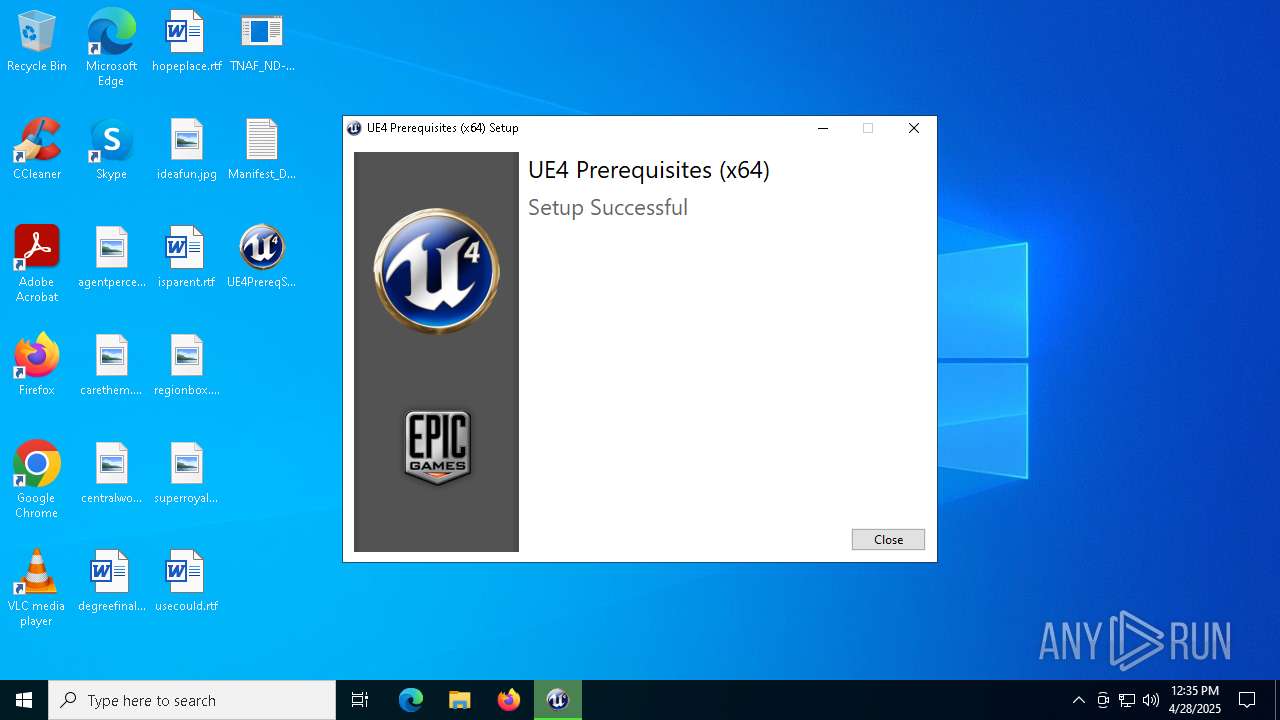
Task: Select hopeplace.rtf file on desktop
Action: coord(186,42)
